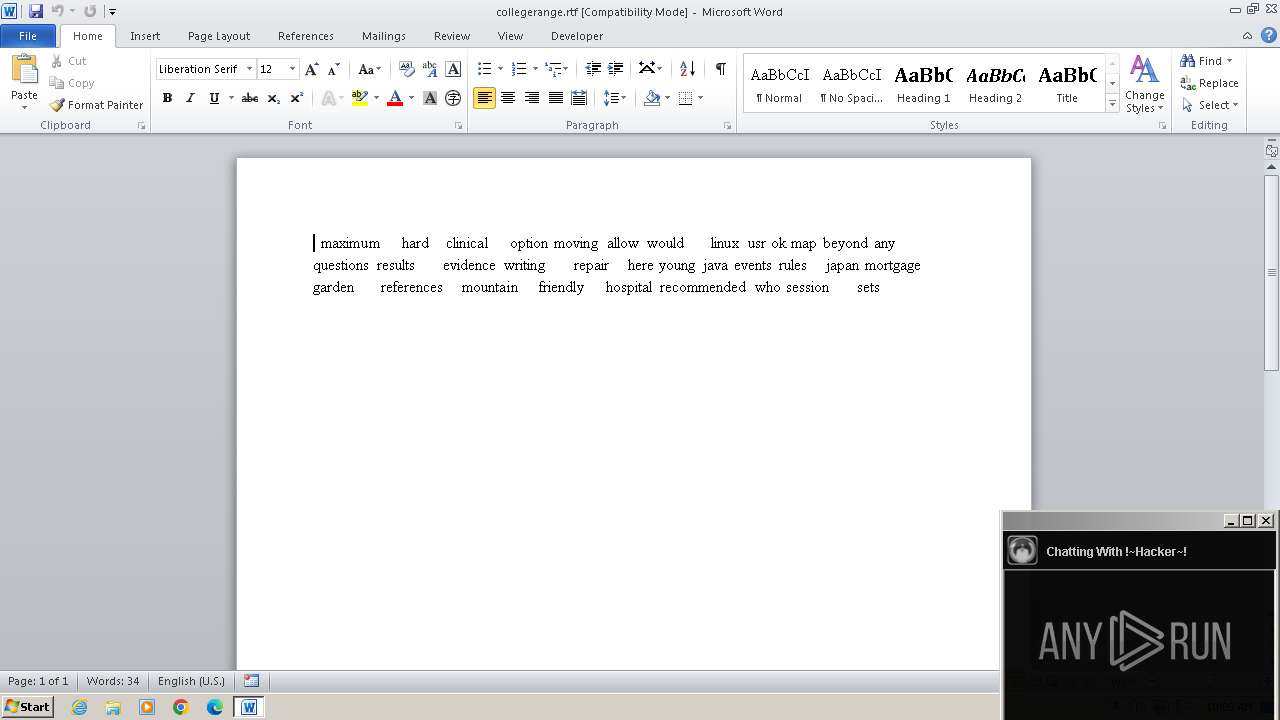This screenshot has width=1280, height=720.
Task: Switch to the References tab
Action: [x=306, y=36]
